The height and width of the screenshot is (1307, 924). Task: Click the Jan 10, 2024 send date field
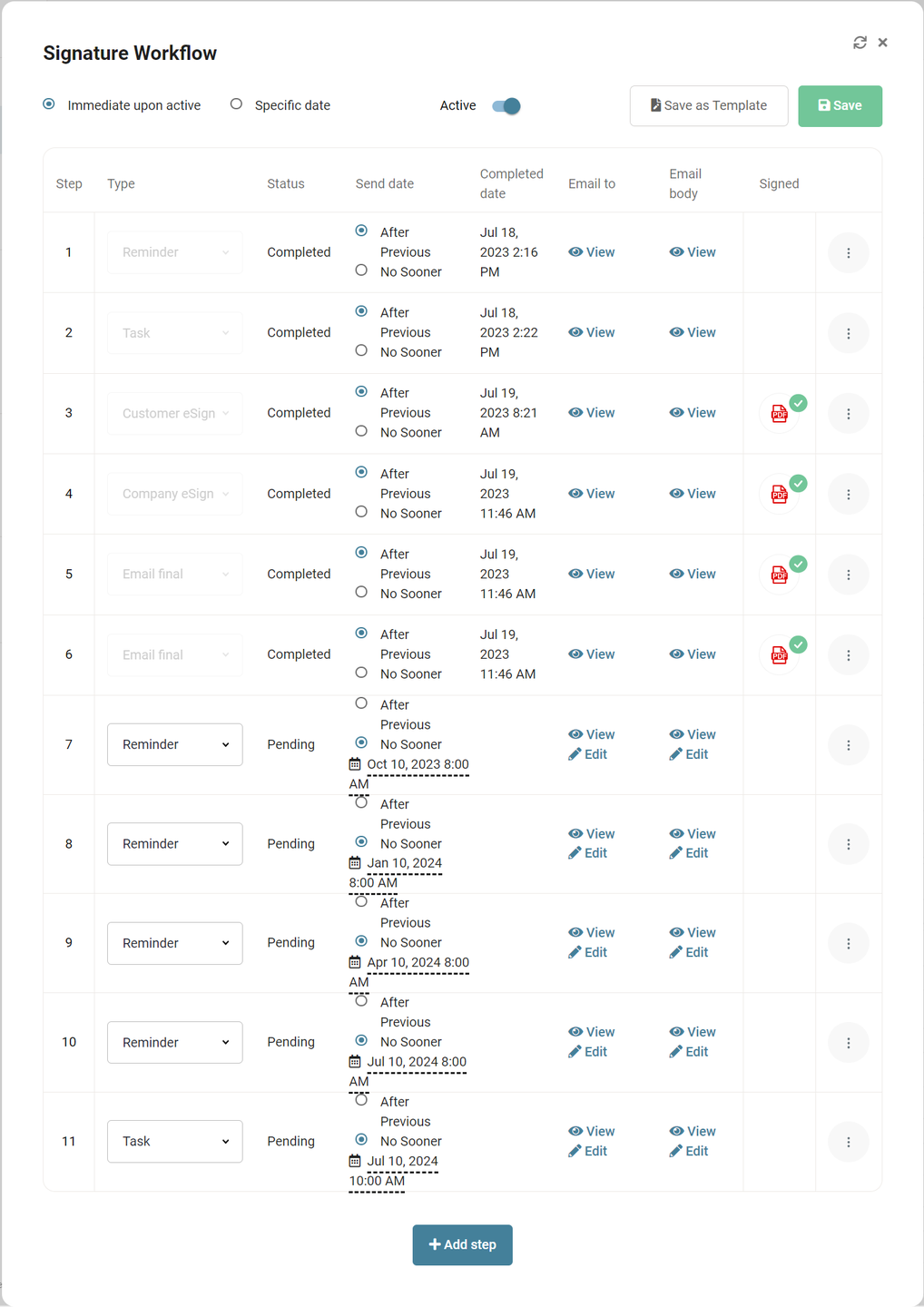[x=404, y=863]
